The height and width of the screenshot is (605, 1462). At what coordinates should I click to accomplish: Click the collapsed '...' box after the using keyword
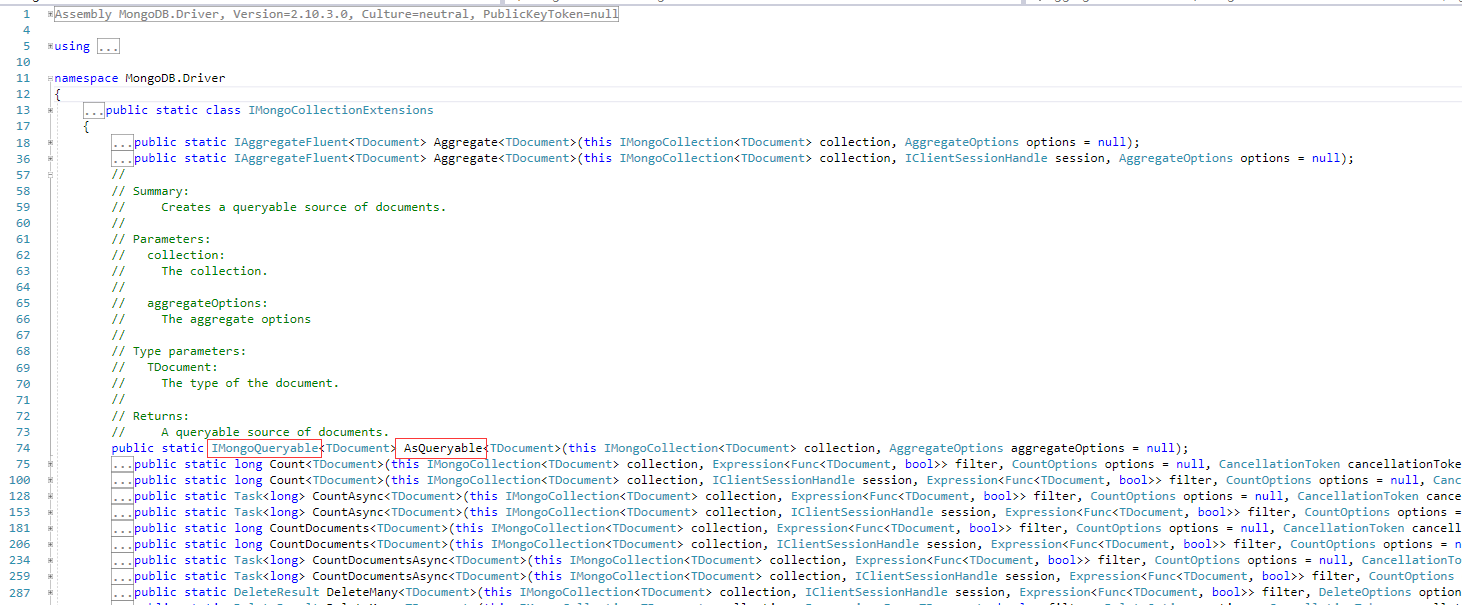[108, 46]
